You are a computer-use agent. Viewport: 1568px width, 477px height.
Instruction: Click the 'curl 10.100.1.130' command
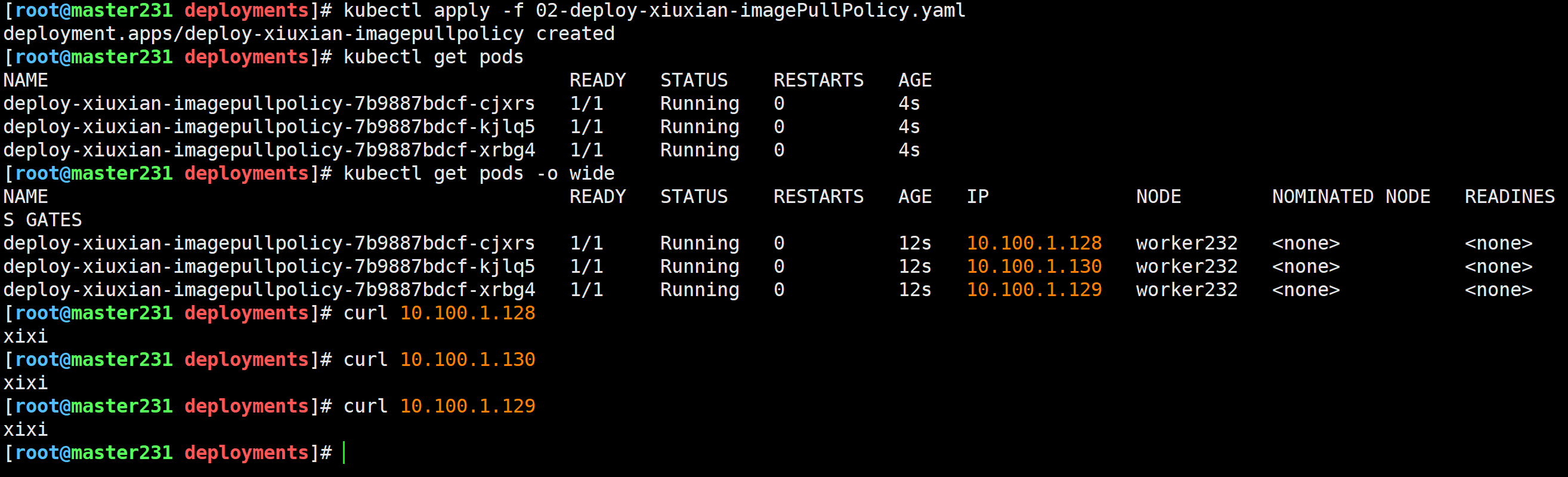440,360
